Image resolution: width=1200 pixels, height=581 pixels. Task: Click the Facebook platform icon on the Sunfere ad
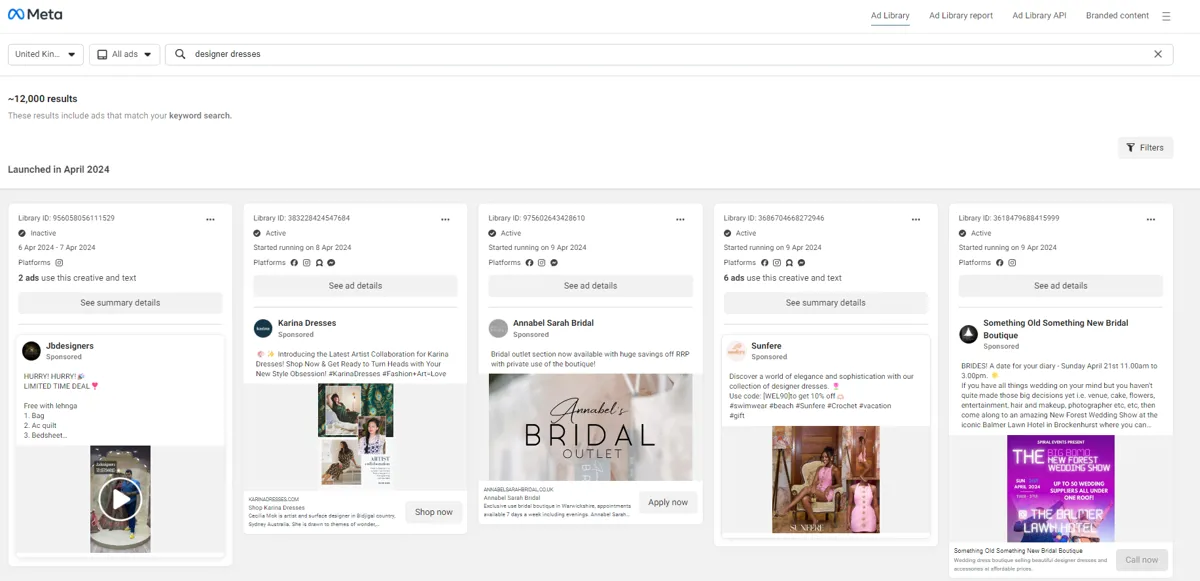(x=764, y=263)
